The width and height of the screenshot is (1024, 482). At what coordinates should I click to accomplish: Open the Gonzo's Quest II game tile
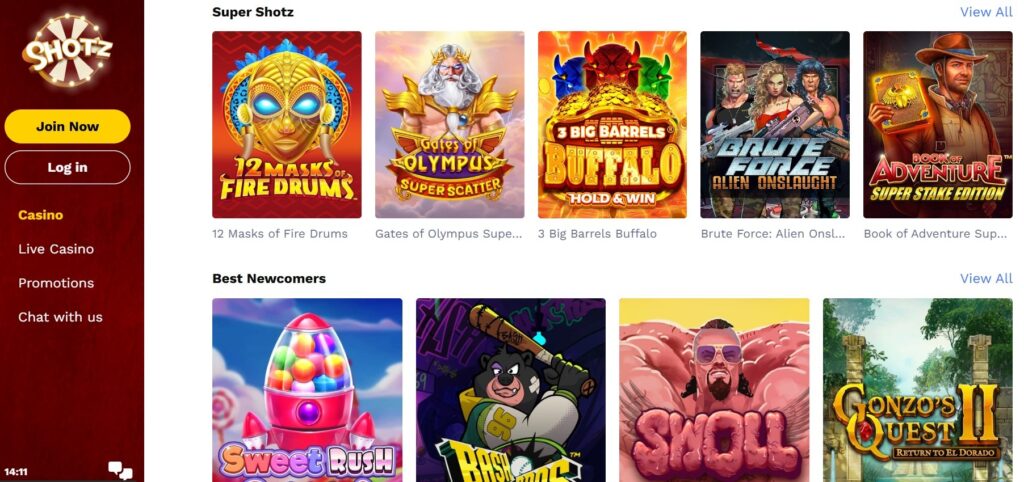point(918,390)
